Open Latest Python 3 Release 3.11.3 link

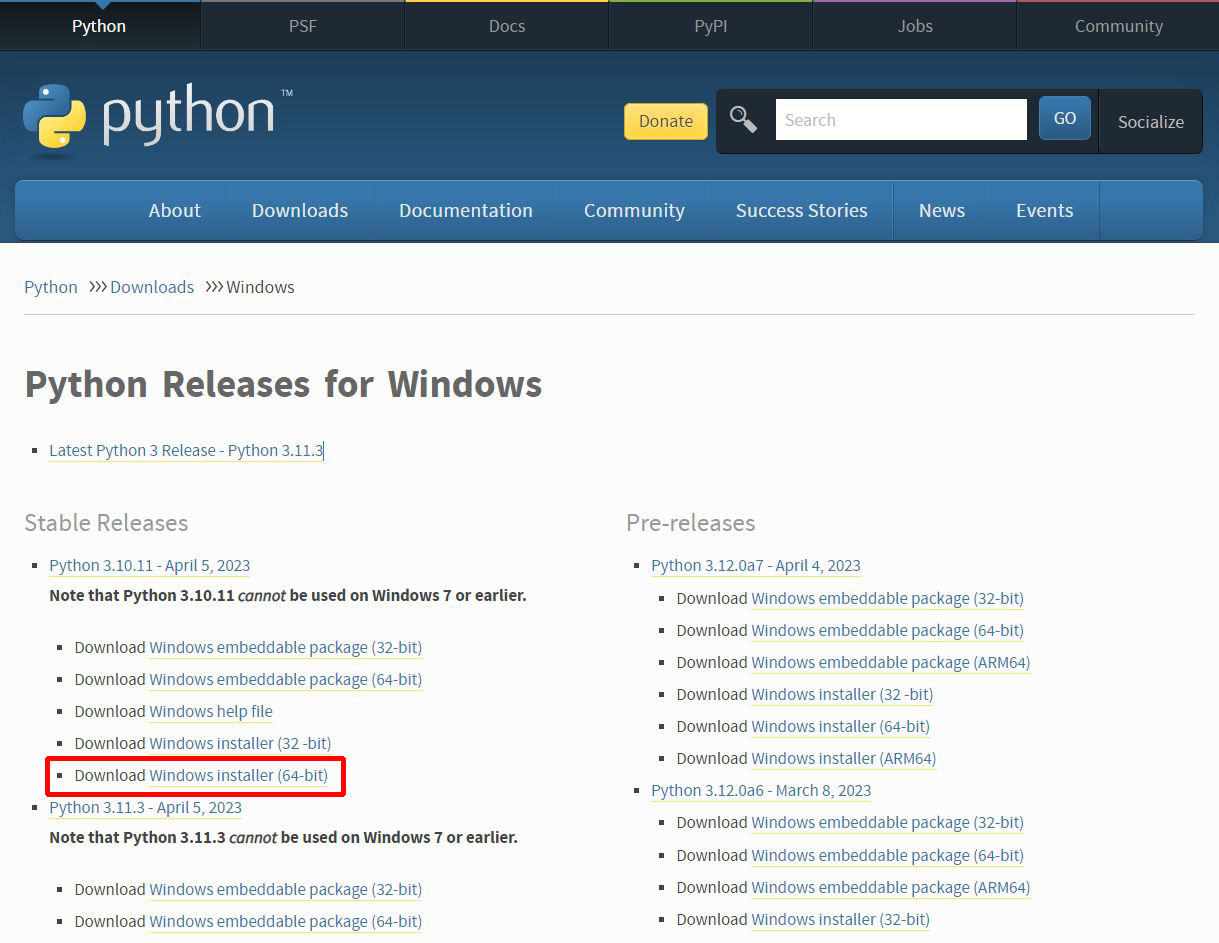click(x=186, y=451)
